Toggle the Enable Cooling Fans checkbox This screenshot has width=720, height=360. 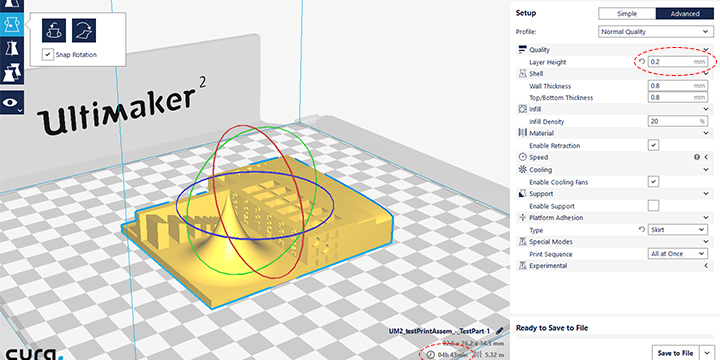coord(653,181)
